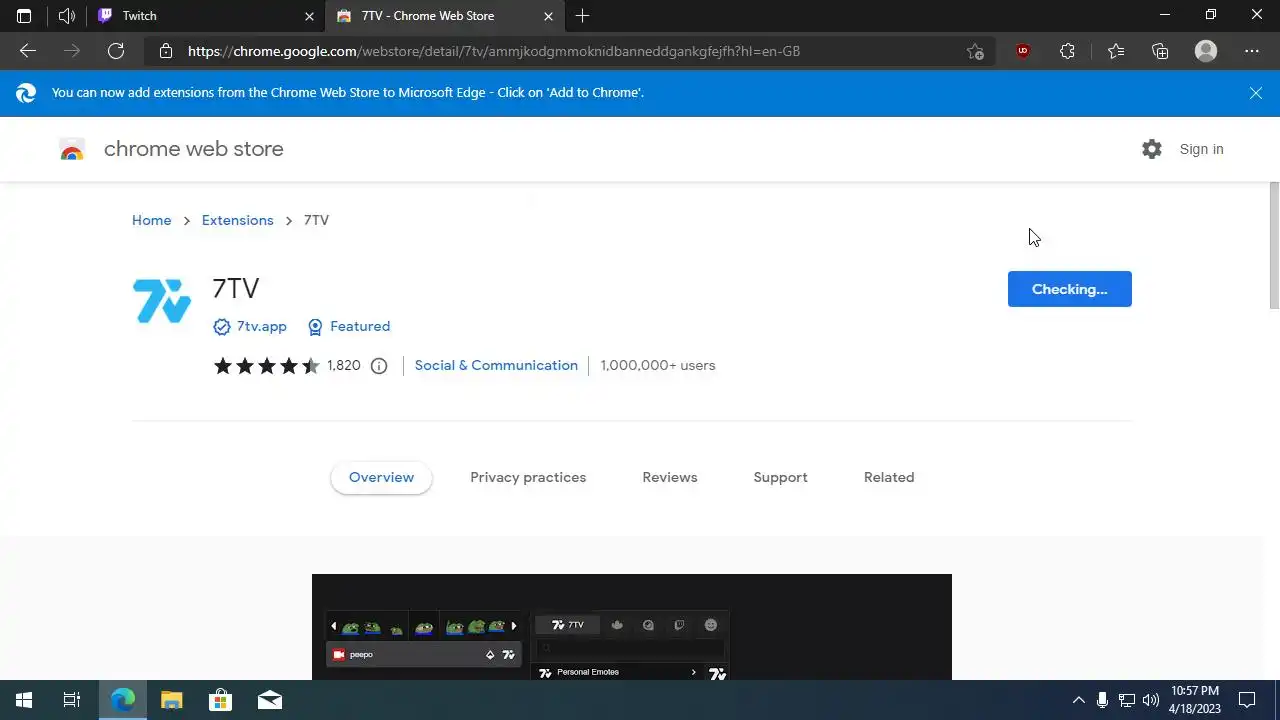Open the tab actions menu icon
The image size is (1280, 720).
pyautogui.click(x=24, y=16)
